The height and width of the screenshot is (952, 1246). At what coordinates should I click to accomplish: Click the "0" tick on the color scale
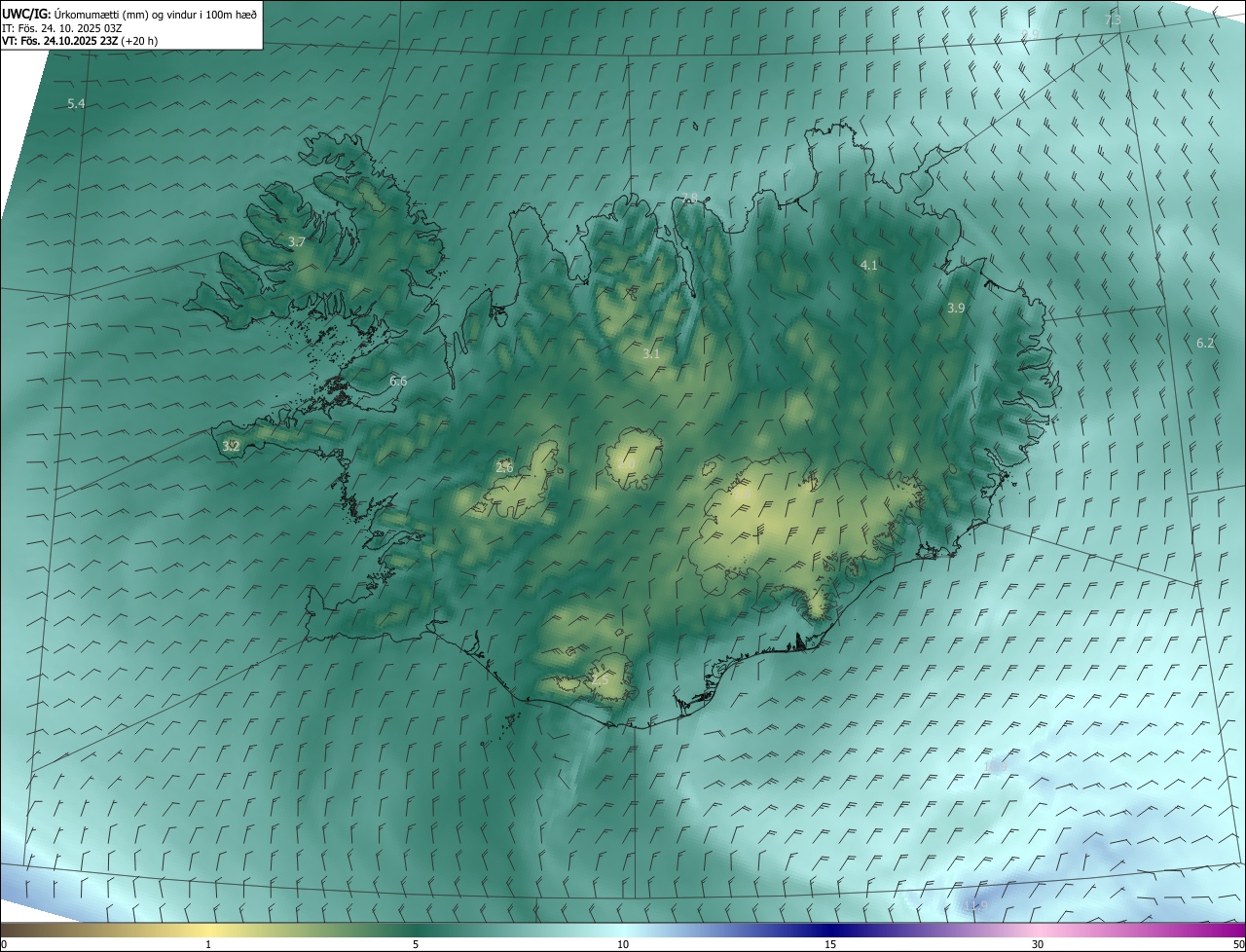pos(4,945)
